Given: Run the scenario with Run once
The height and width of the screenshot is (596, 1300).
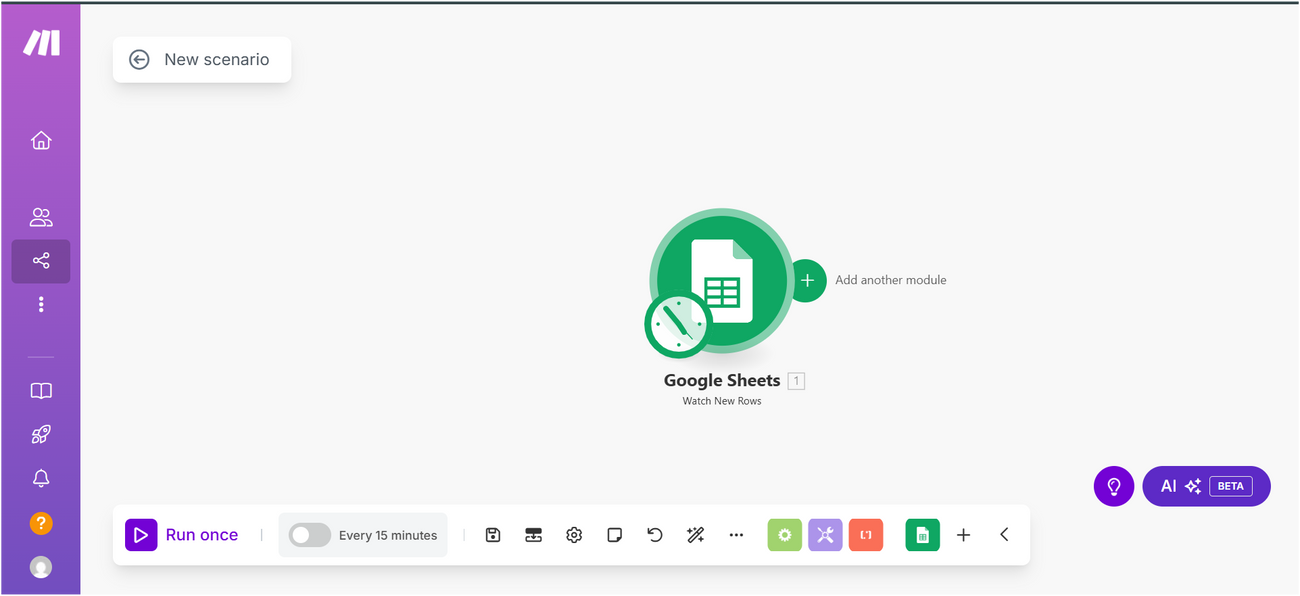Looking at the screenshot, I should click(x=182, y=535).
